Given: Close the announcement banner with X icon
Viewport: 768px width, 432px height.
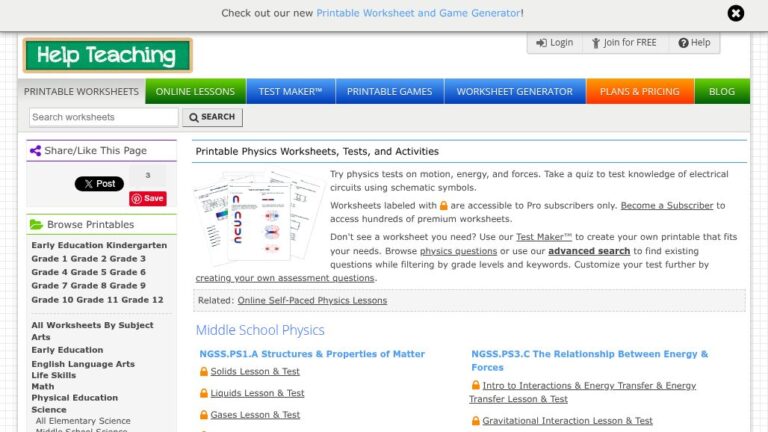Looking at the screenshot, I should coord(735,13).
